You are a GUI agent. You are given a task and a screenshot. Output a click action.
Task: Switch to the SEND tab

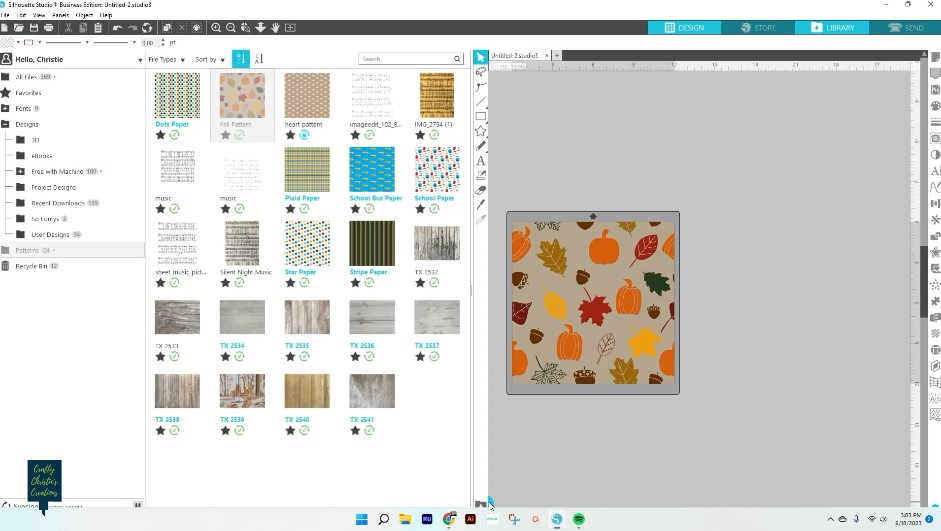(x=906, y=28)
